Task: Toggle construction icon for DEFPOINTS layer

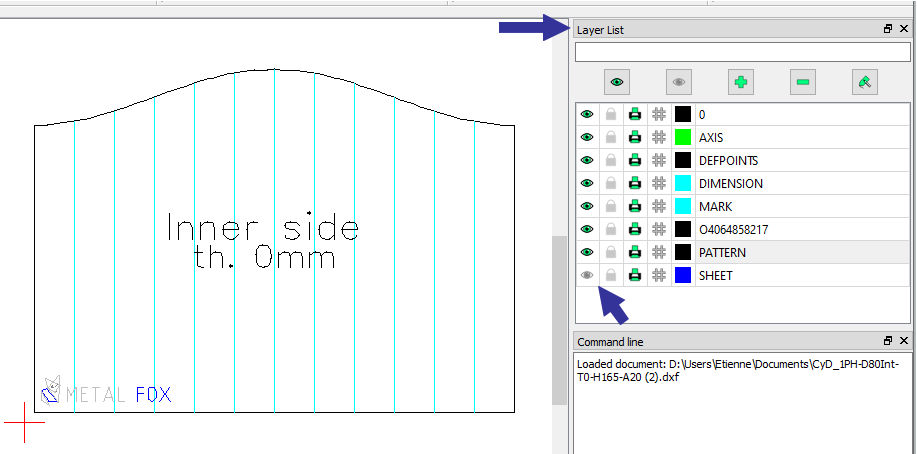Action: point(659,160)
